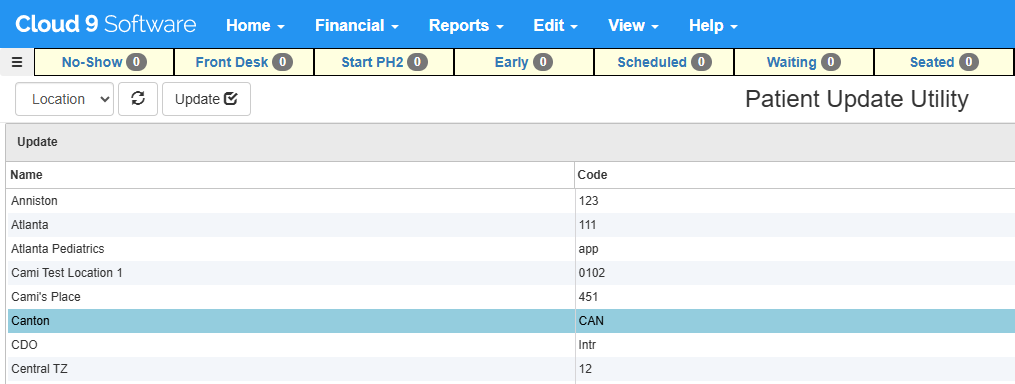The height and width of the screenshot is (384, 1015).
Task: Select the Anniston location row
Action: [x=511, y=201]
